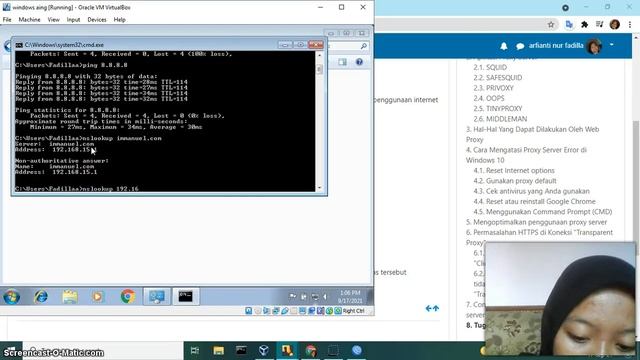Open the notifications bell on the site

point(504,46)
